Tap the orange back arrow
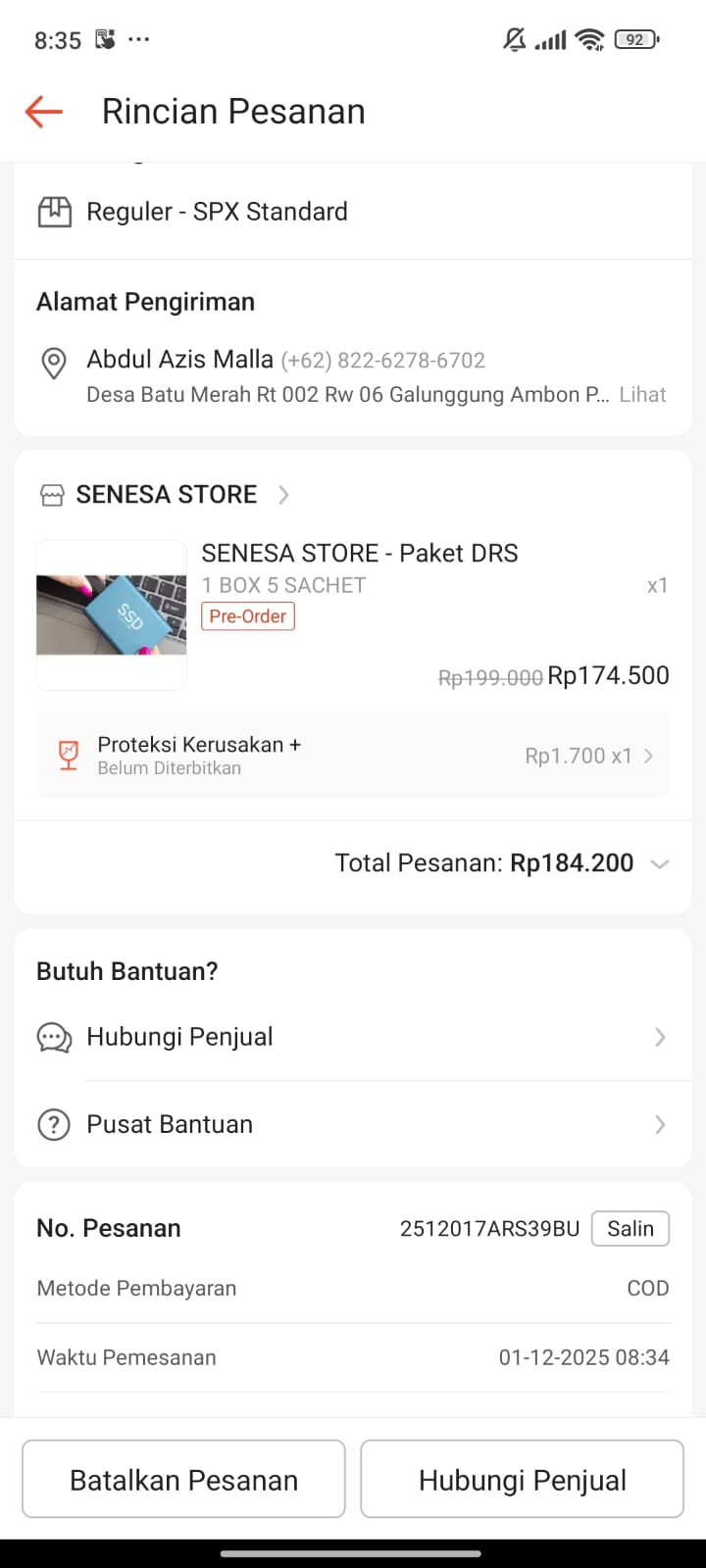The image size is (706, 1568). click(x=44, y=112)
